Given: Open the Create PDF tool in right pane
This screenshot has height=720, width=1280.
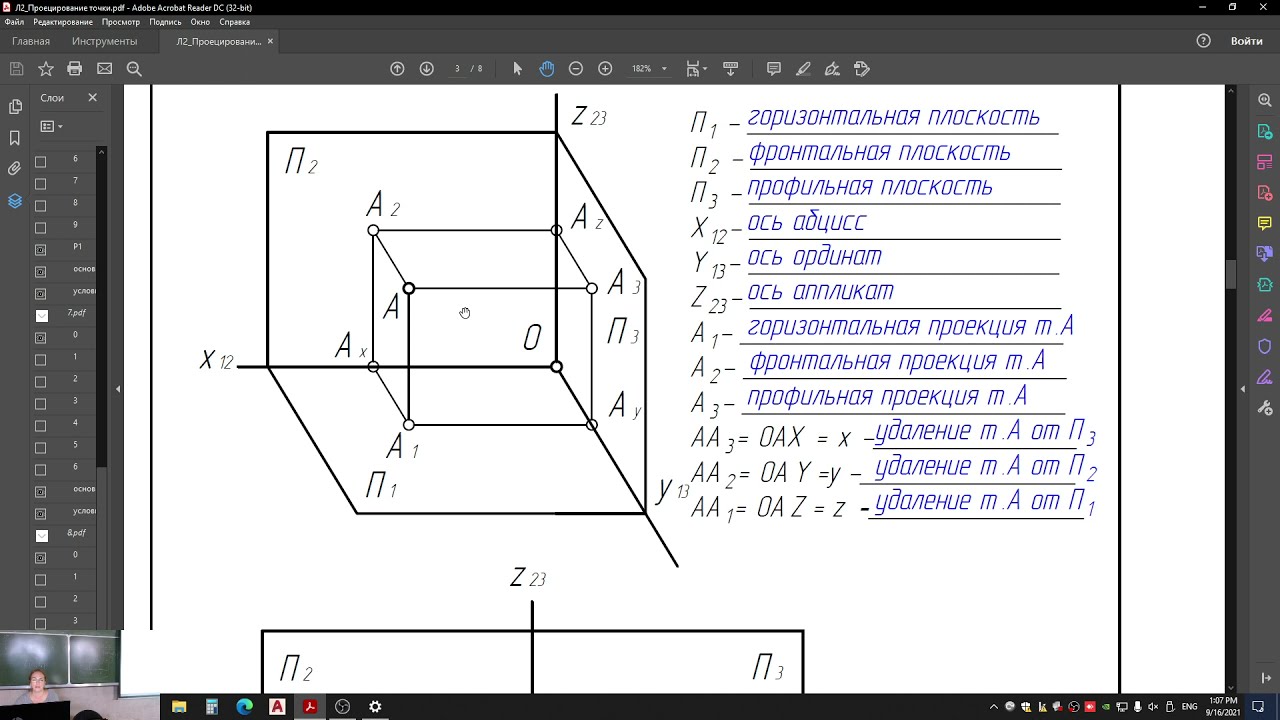Looking at the screenshot, I should pyautogui.click(x=1265, y=192).
